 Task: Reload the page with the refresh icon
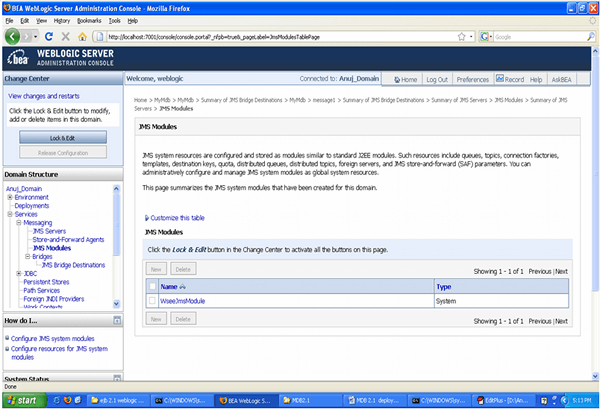coord(48,37)
